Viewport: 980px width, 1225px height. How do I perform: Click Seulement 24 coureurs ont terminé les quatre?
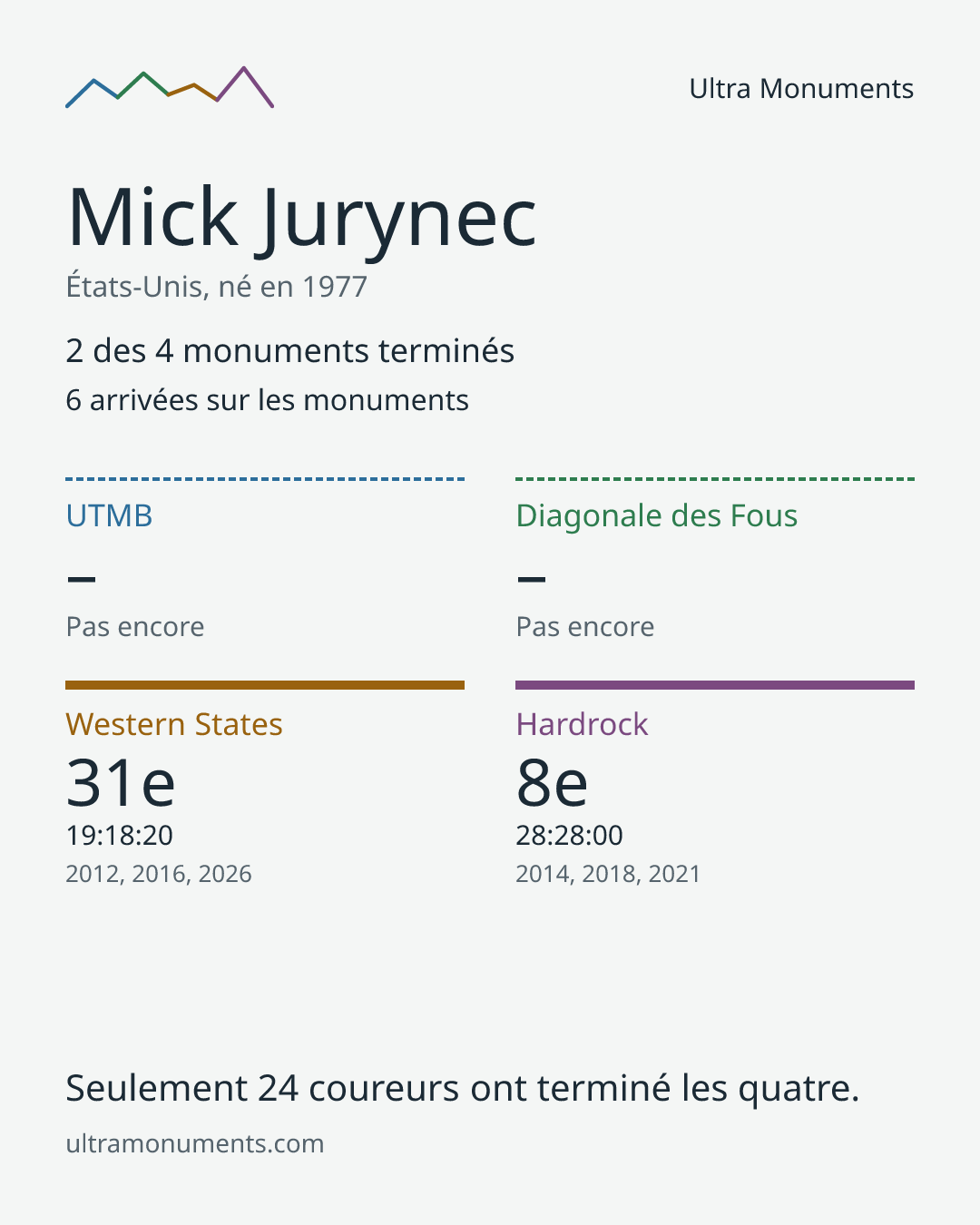pos(463,1088)
